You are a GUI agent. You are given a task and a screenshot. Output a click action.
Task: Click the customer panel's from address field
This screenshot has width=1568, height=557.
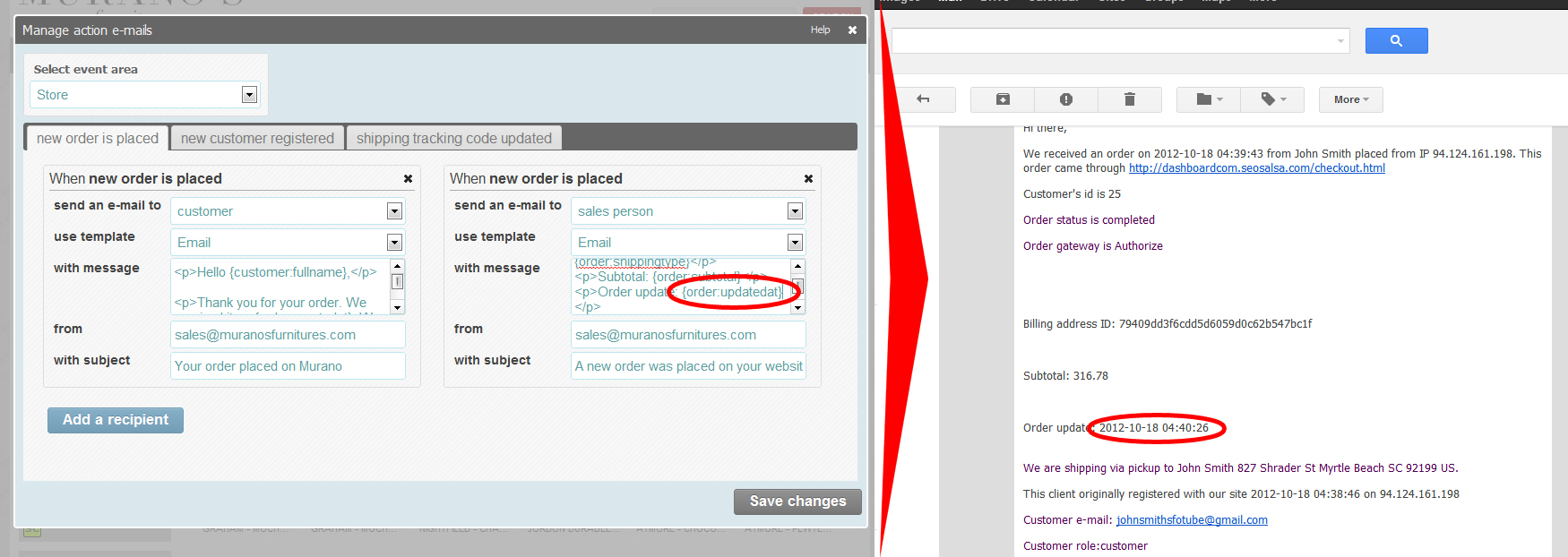(x=288, y=335)
